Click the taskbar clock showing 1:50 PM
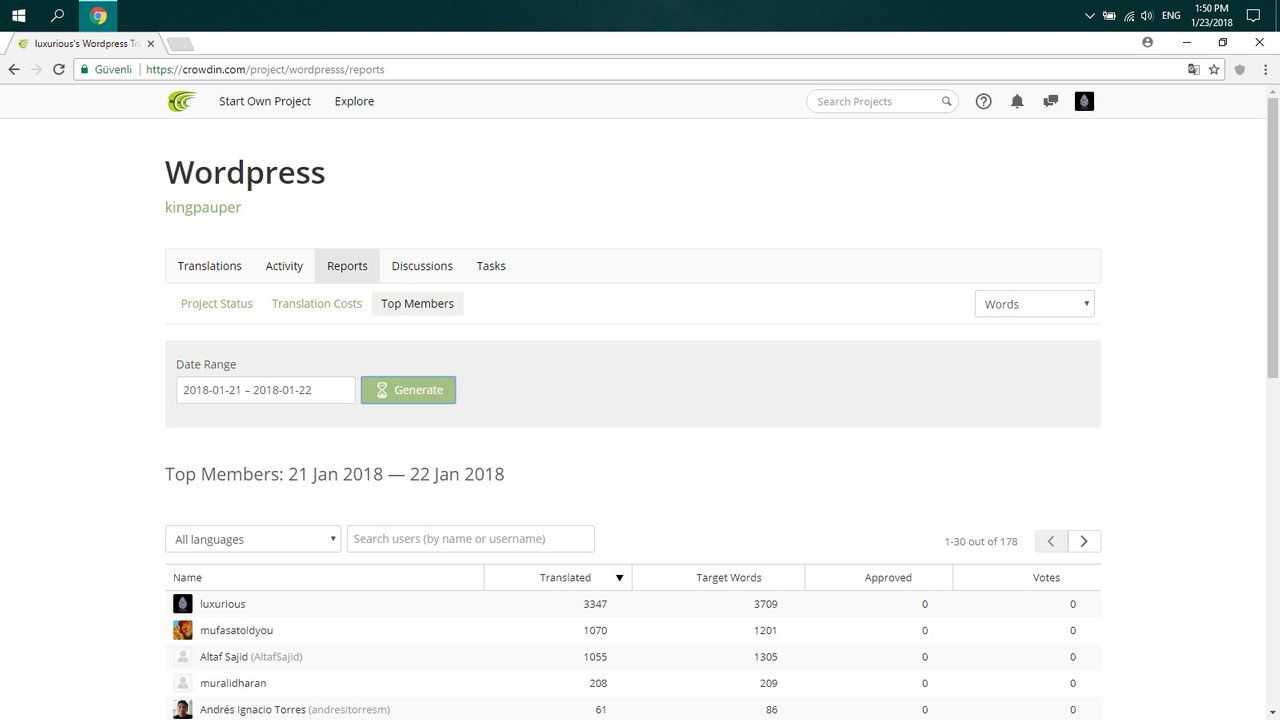 [1212, 16]
